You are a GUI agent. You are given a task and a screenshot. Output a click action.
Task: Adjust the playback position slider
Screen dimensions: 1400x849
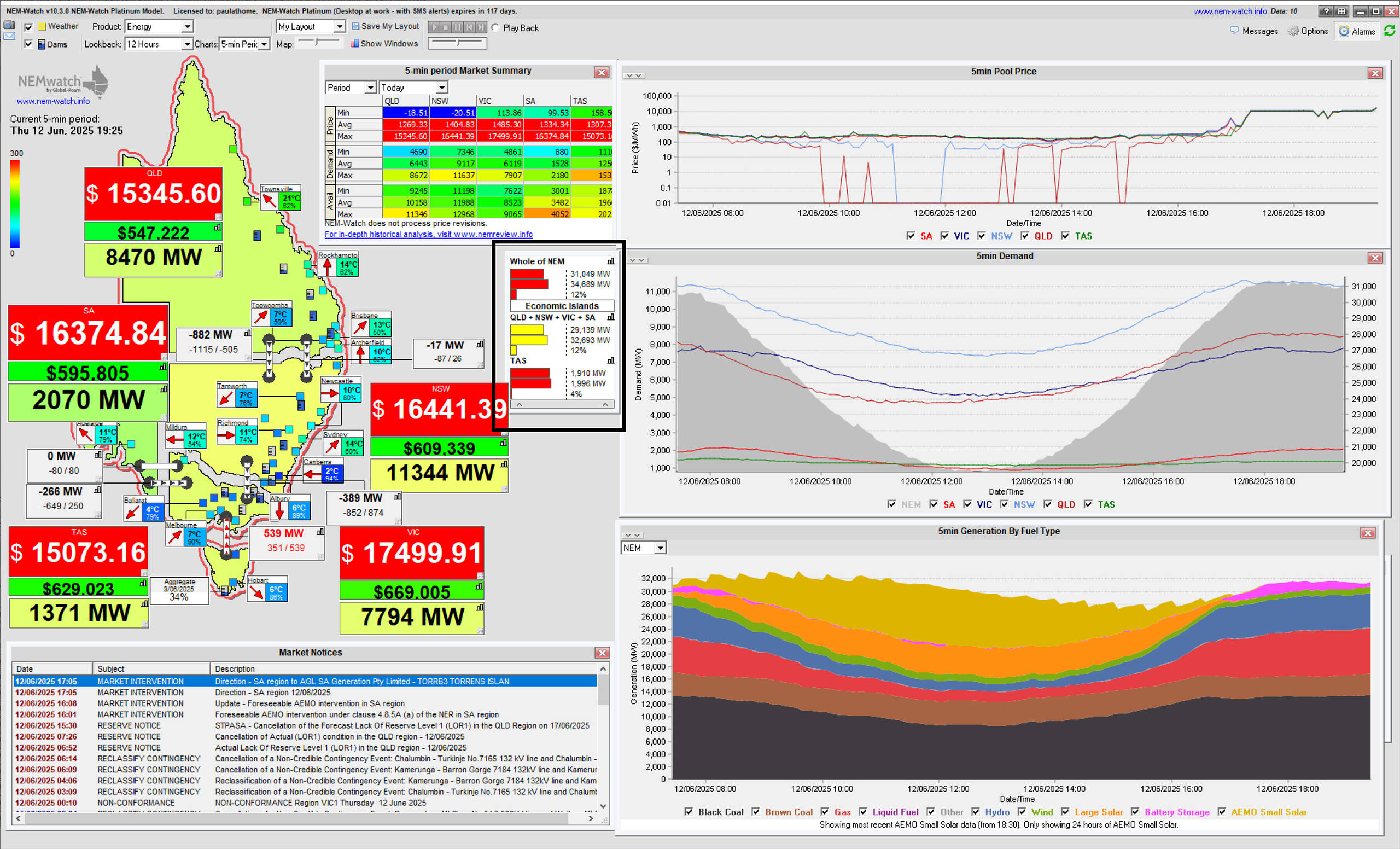[x=457, y=43]
